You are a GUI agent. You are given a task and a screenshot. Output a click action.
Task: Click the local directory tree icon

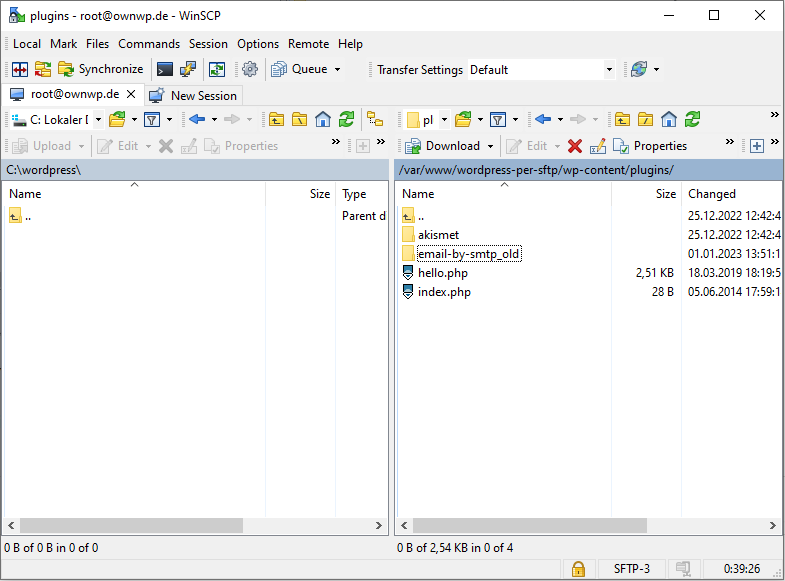point(375,119)
